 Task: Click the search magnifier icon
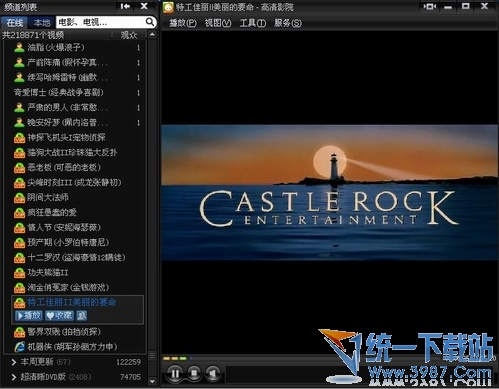[x=150, y=22]
